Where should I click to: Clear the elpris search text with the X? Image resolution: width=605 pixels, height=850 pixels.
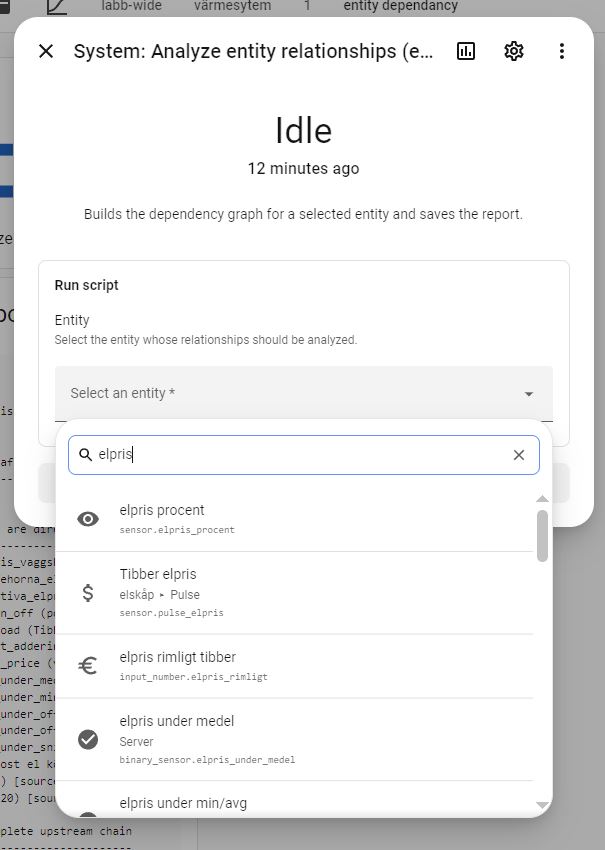tap(519, 455)
